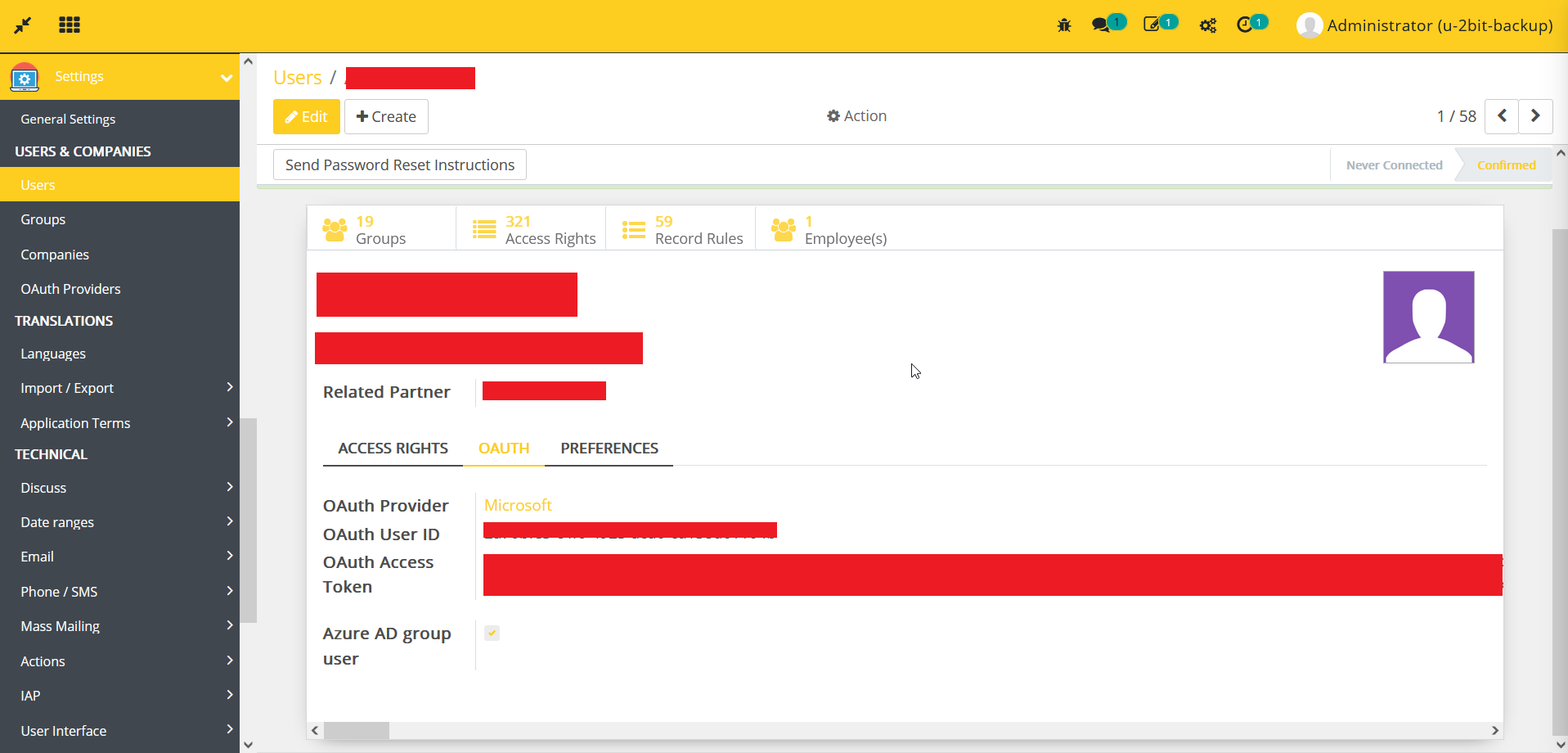
Task: Go to previous user record arrow
Action: [1502, 116]
